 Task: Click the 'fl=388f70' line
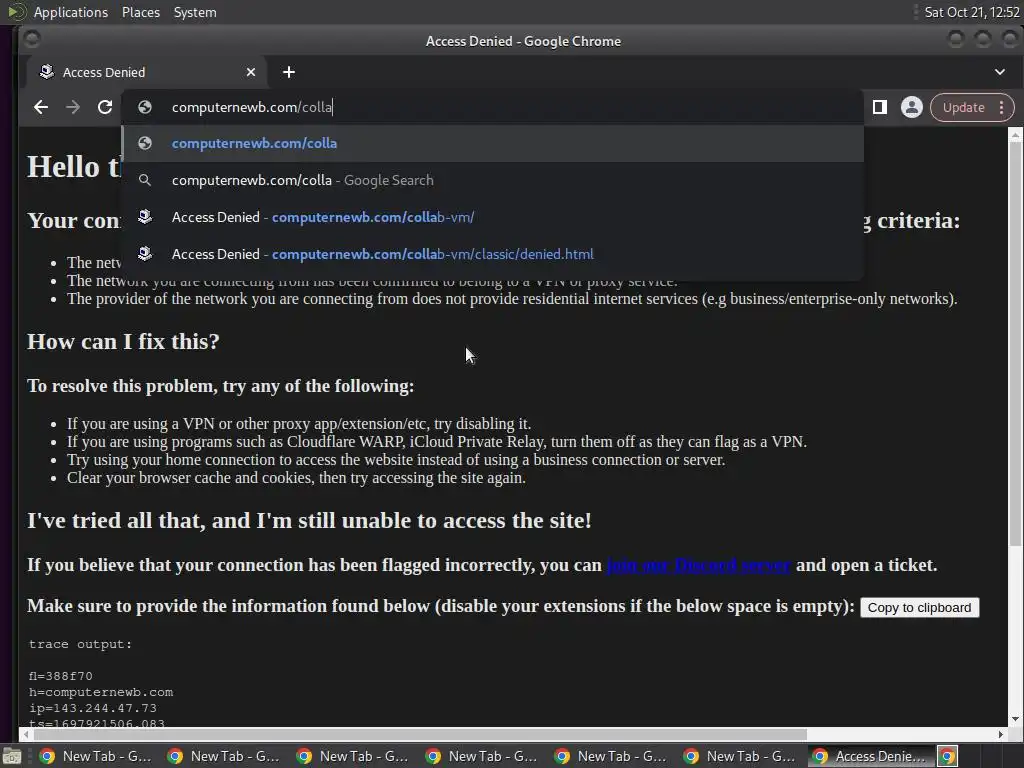pos(60,676)
